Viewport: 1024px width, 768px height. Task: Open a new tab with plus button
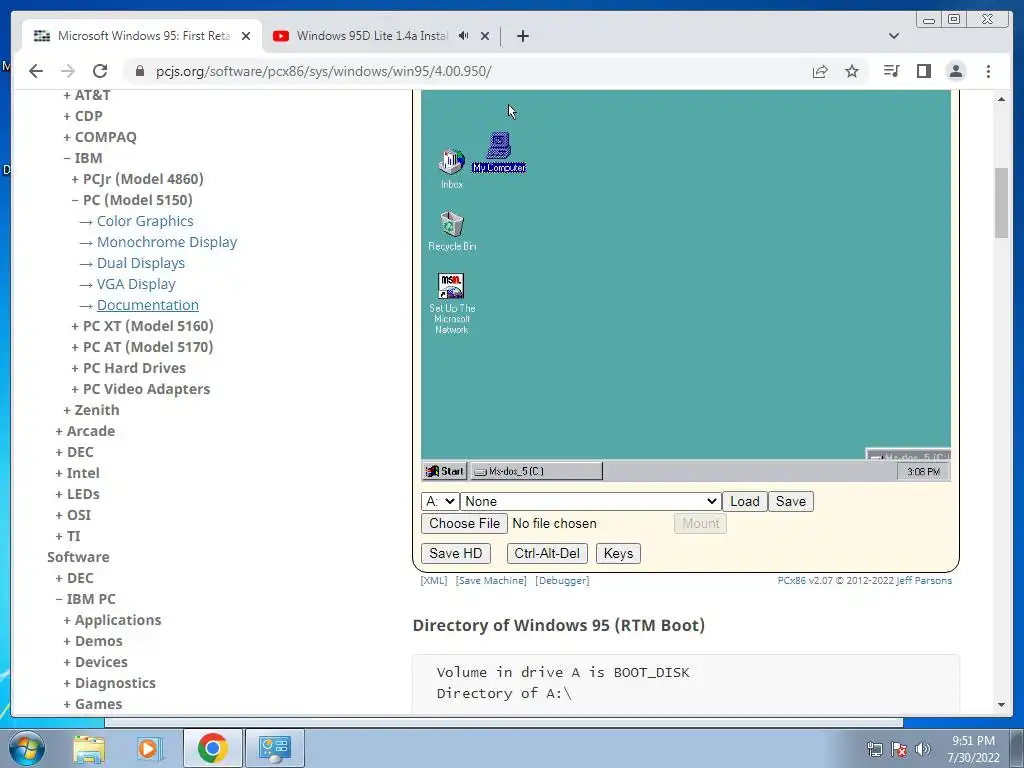tap(522, 36)
